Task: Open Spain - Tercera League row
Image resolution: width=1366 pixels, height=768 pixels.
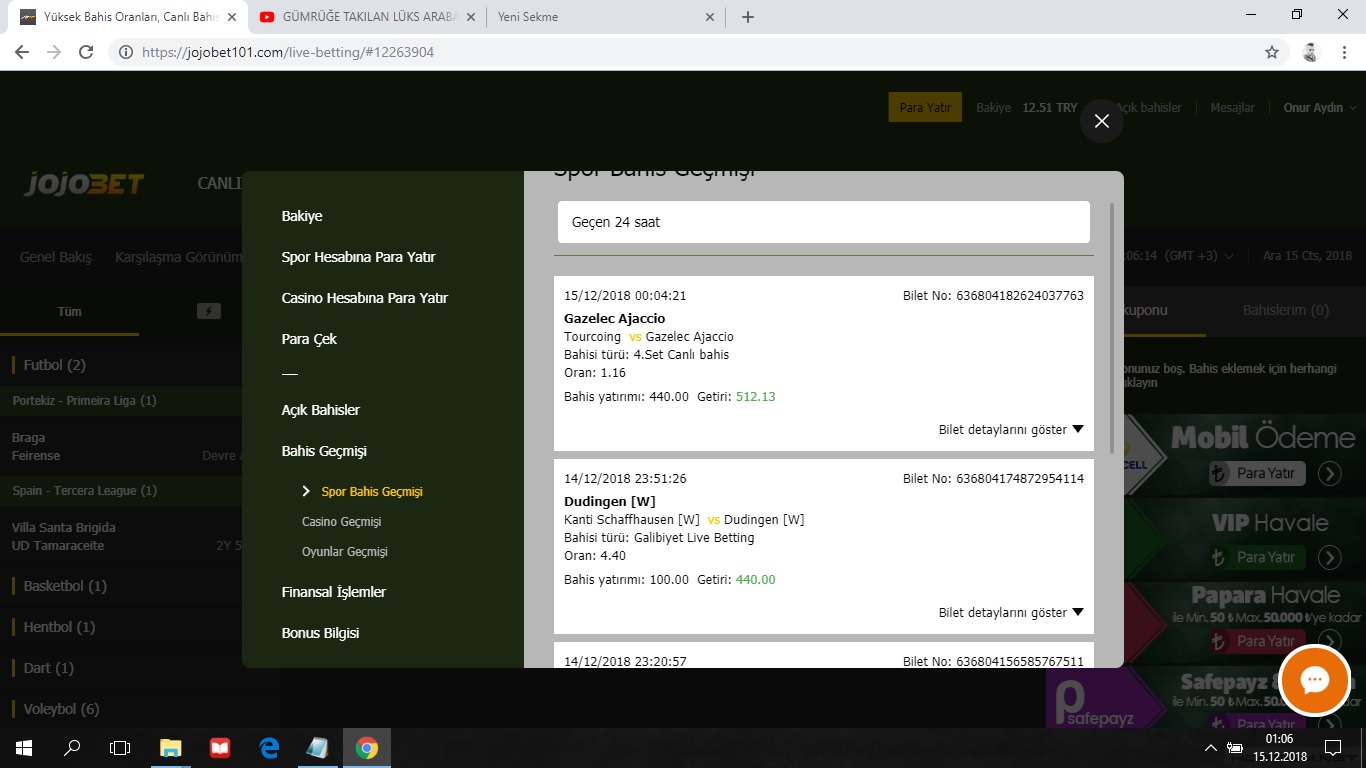Action: (x=120, y=491)
